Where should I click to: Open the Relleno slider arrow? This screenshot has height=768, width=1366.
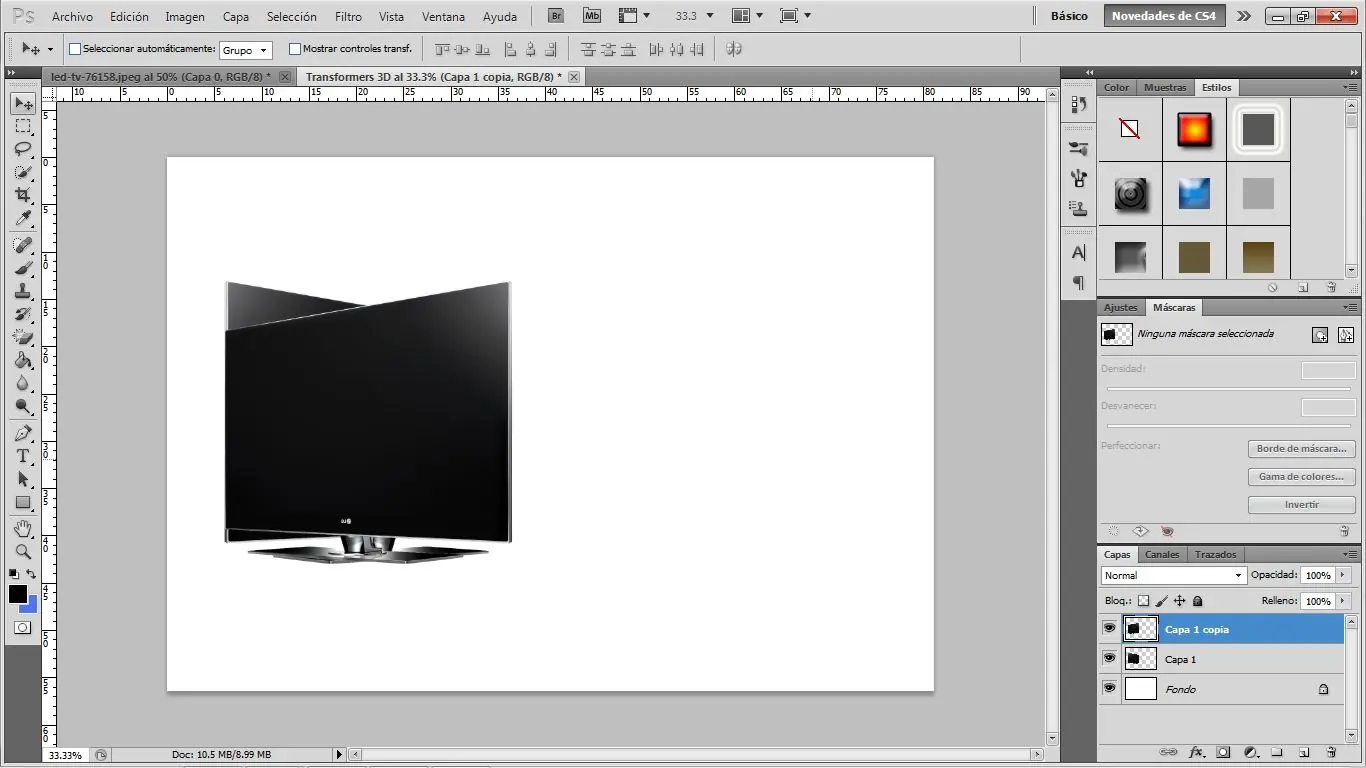pos(1343,601)
